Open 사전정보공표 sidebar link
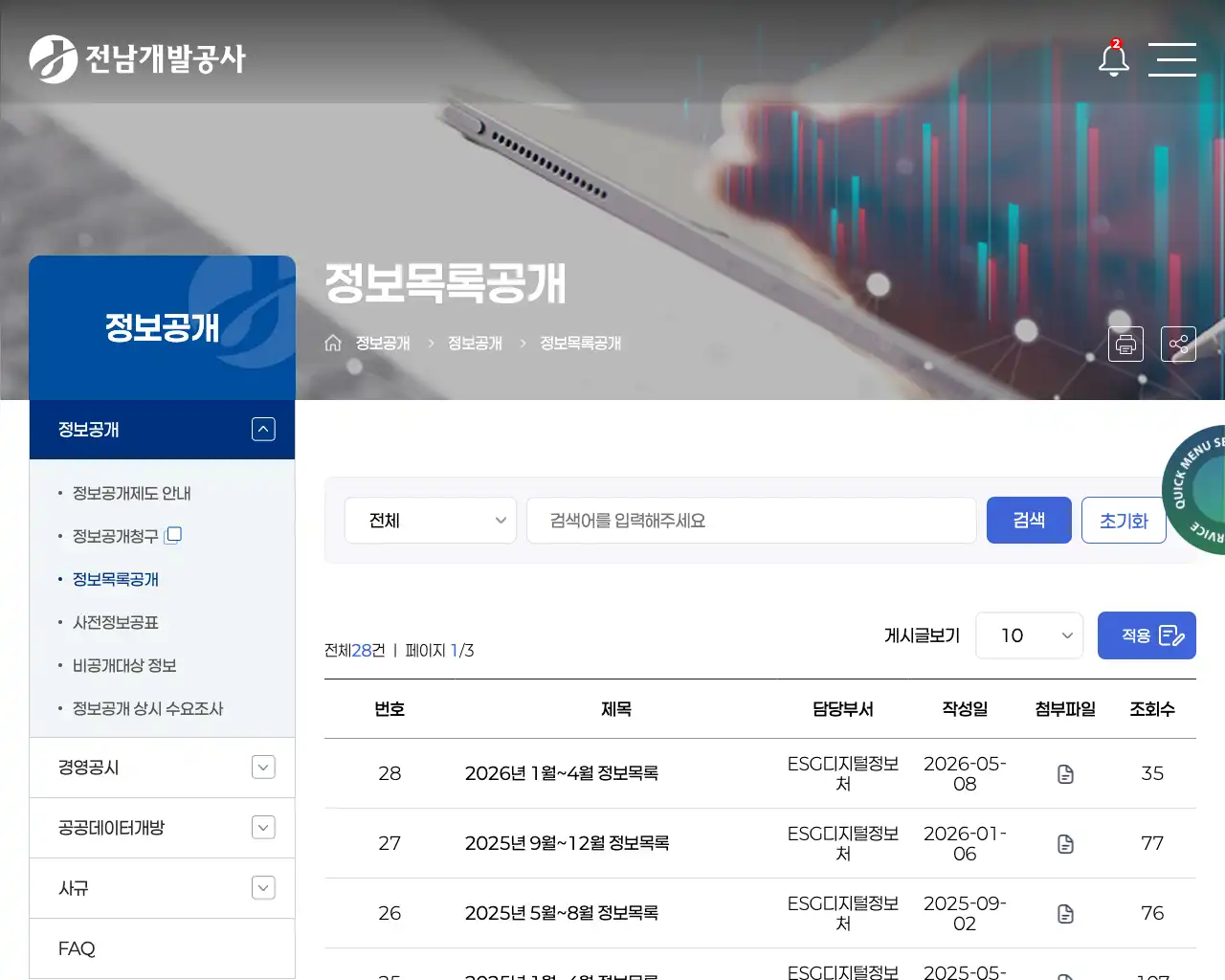This screenshot has height=980, width=1225. (x=116, y=622)
